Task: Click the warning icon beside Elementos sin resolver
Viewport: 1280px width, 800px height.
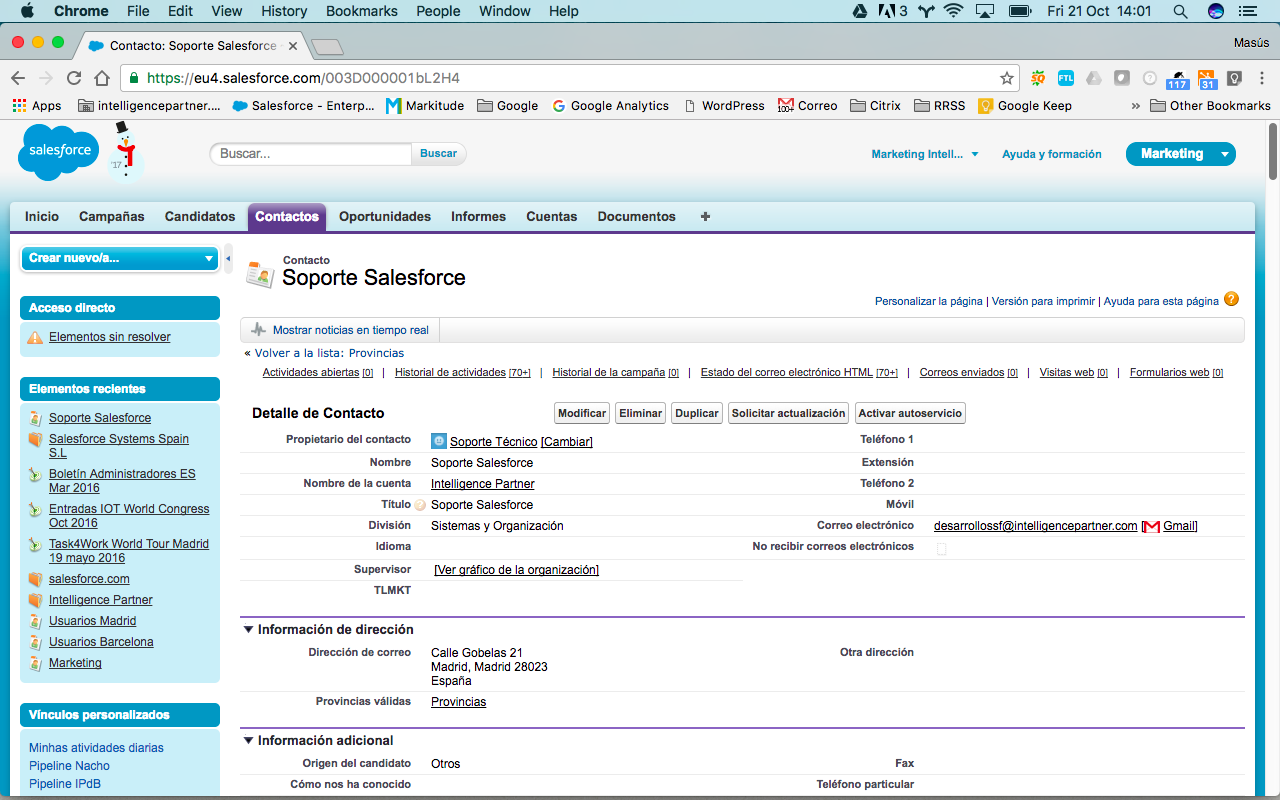Action: pos(35,337)
